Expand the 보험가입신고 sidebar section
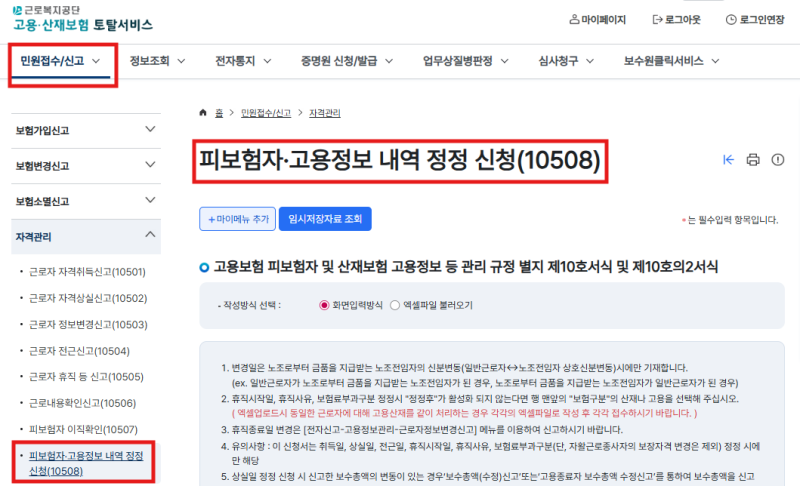The image size is (800, 486). pos(86,131)
